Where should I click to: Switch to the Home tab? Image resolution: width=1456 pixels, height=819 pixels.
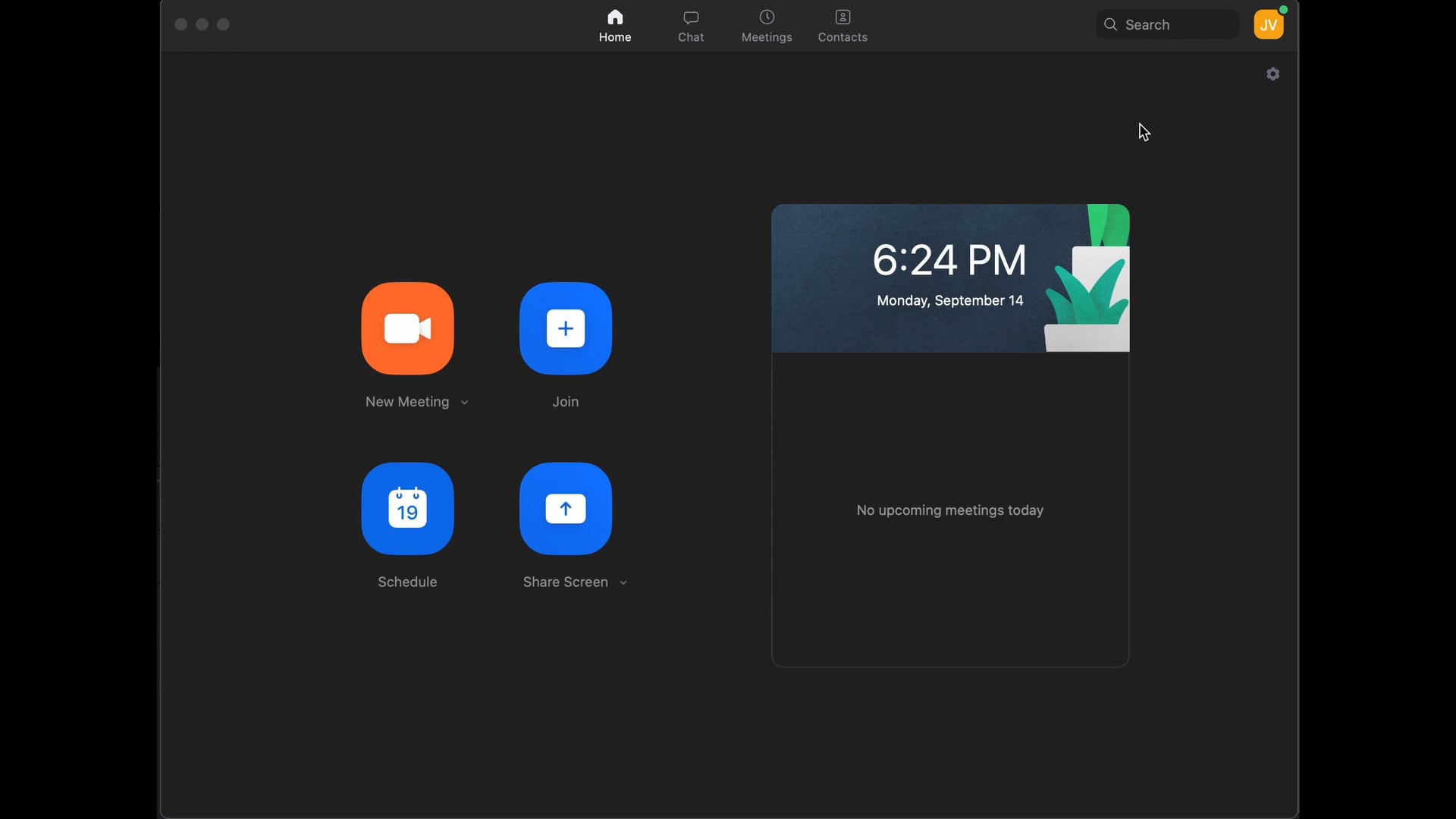point(615,26)
